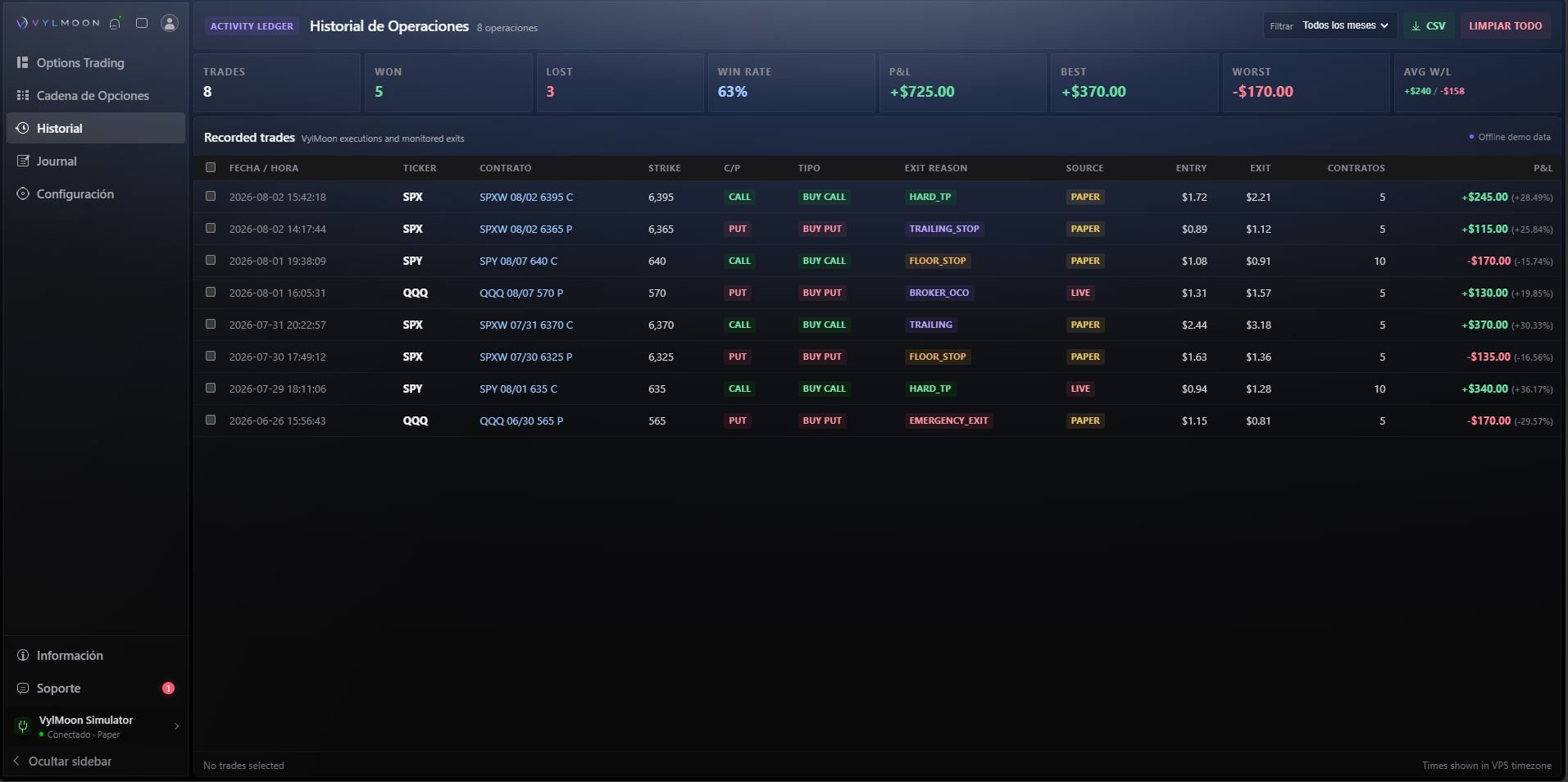Export trades with the CSV button
This screenshot has height=782, width=1568.
click(x=1429, y=25)
